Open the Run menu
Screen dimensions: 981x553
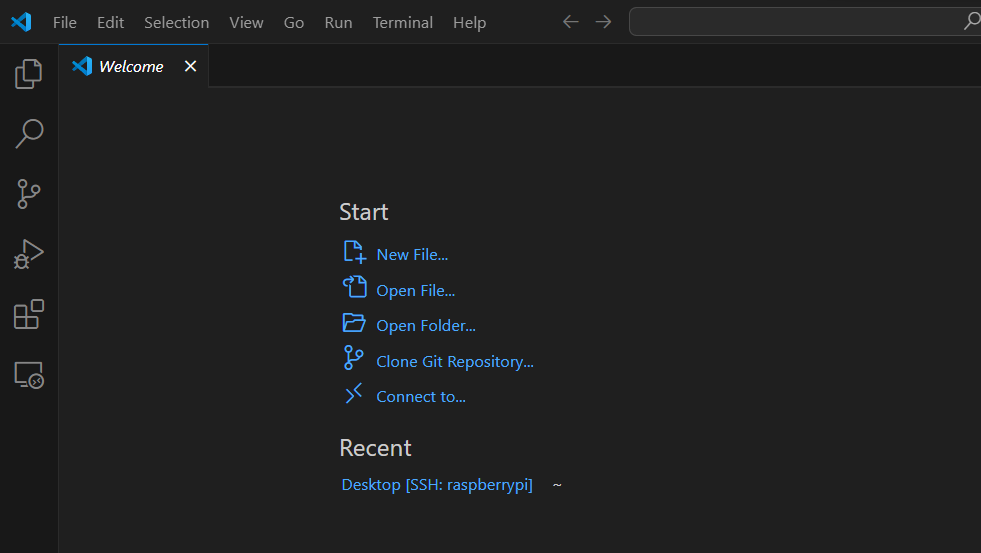click(x=338, y=22)
